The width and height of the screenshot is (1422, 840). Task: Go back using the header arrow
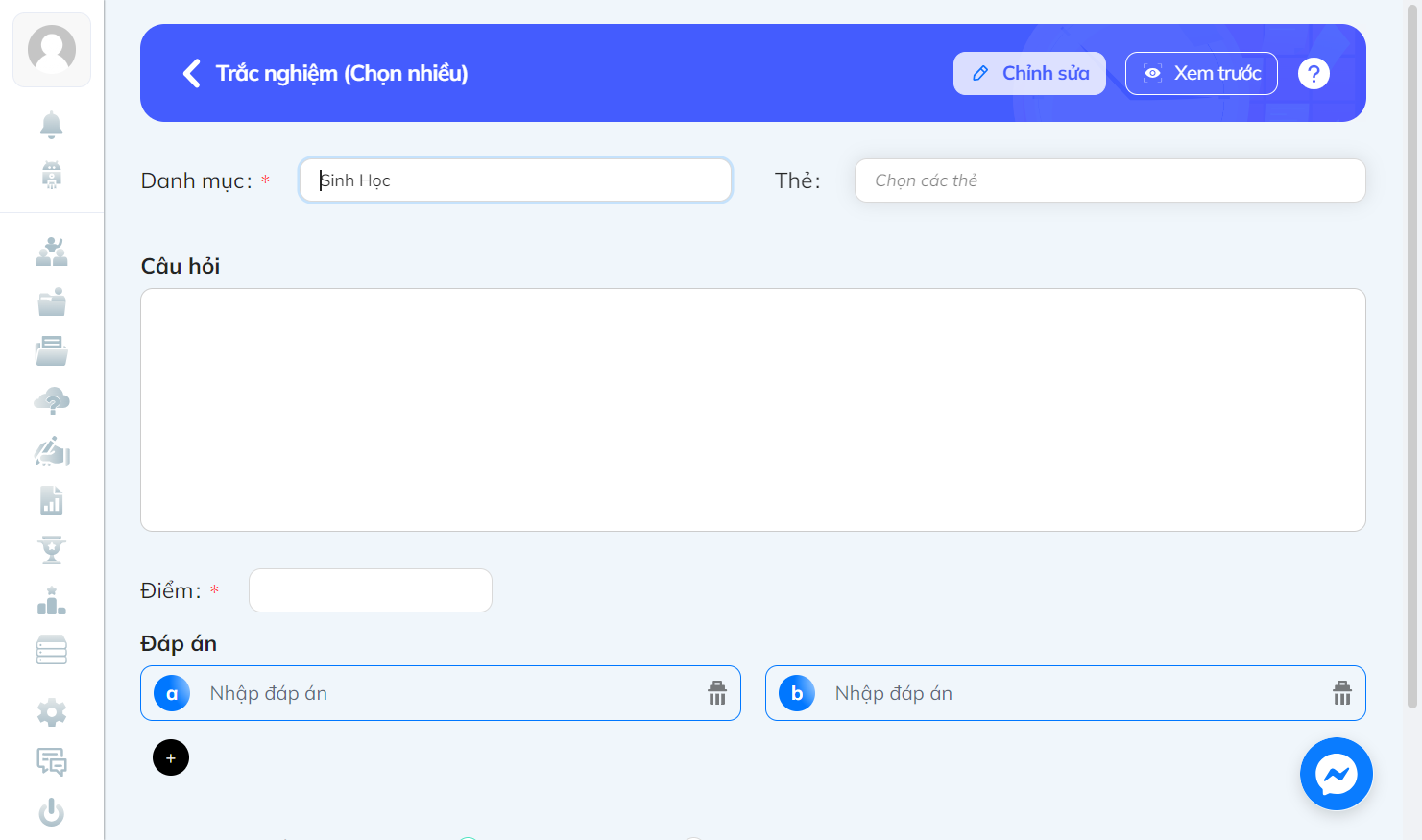tap(192, 73)
